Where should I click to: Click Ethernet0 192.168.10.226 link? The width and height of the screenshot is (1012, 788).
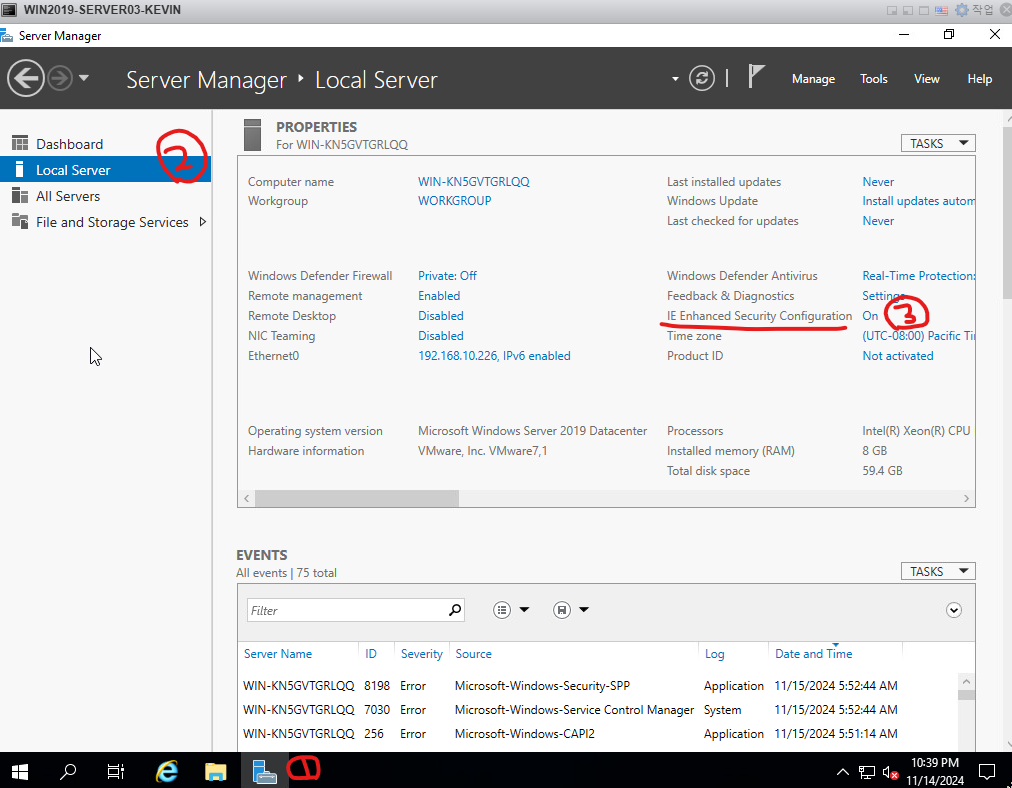(x=494, y=356)
